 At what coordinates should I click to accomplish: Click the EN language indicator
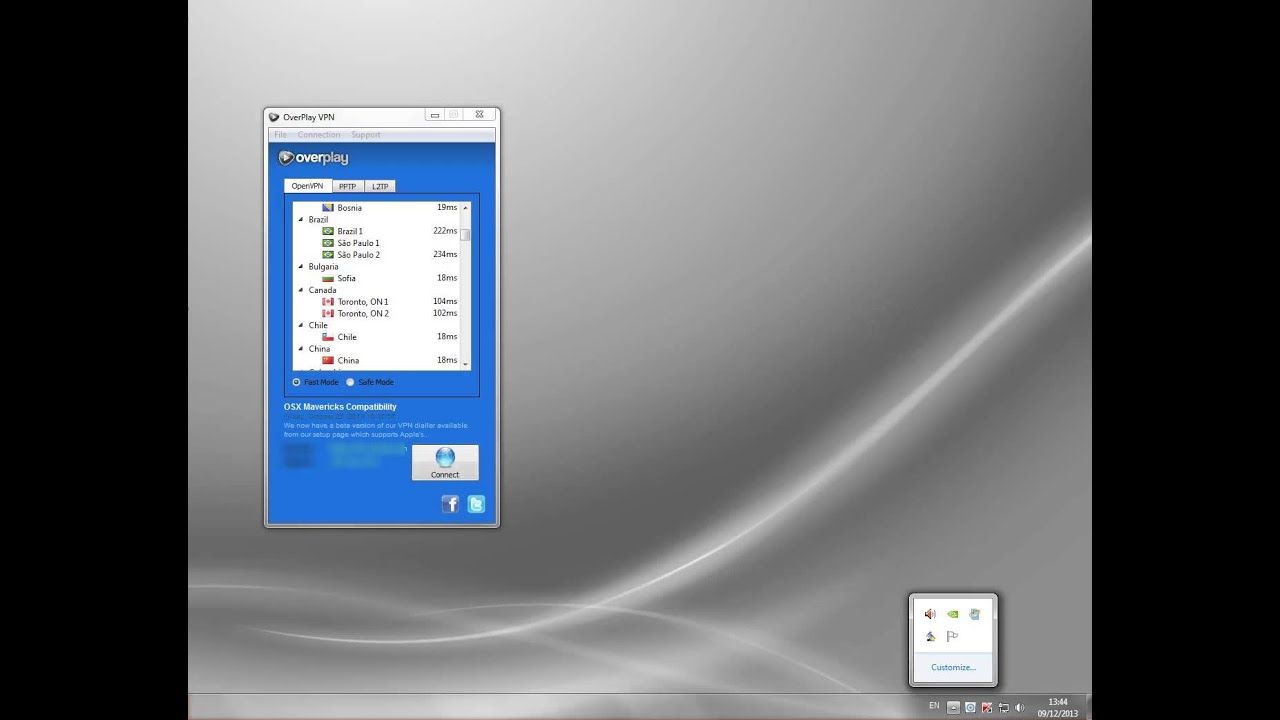934,706
